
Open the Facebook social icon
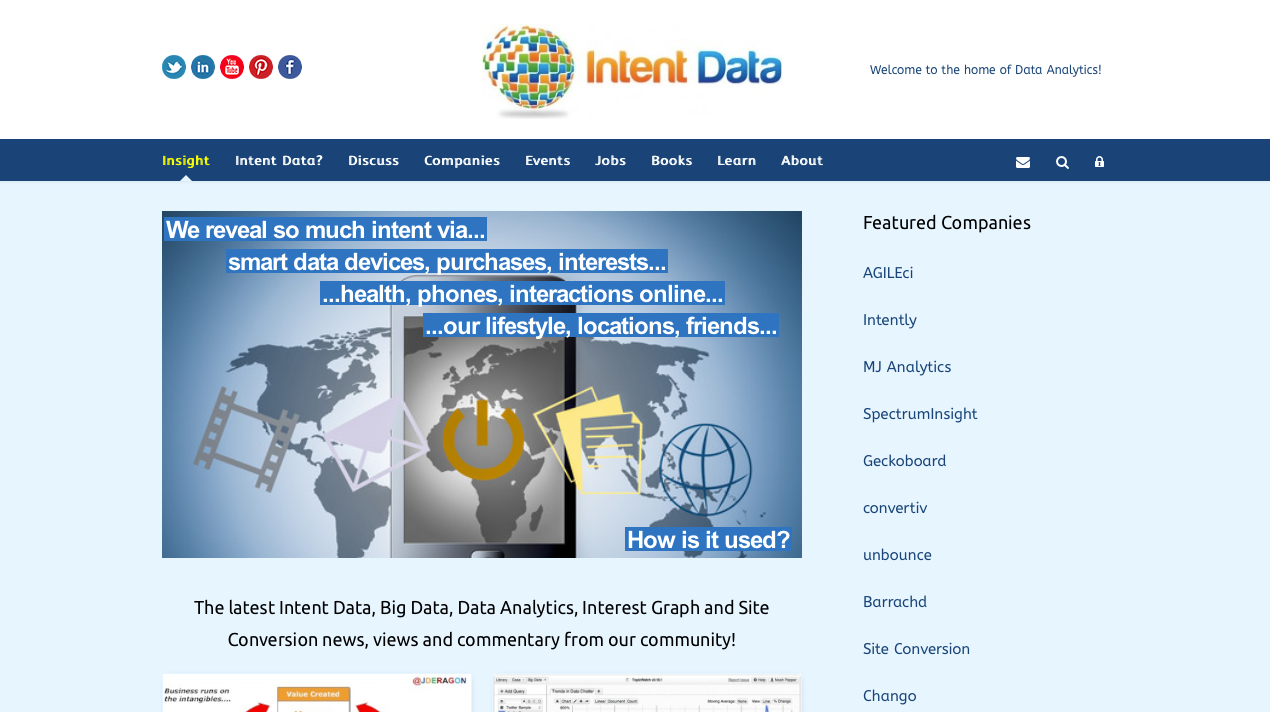point(290,67)
